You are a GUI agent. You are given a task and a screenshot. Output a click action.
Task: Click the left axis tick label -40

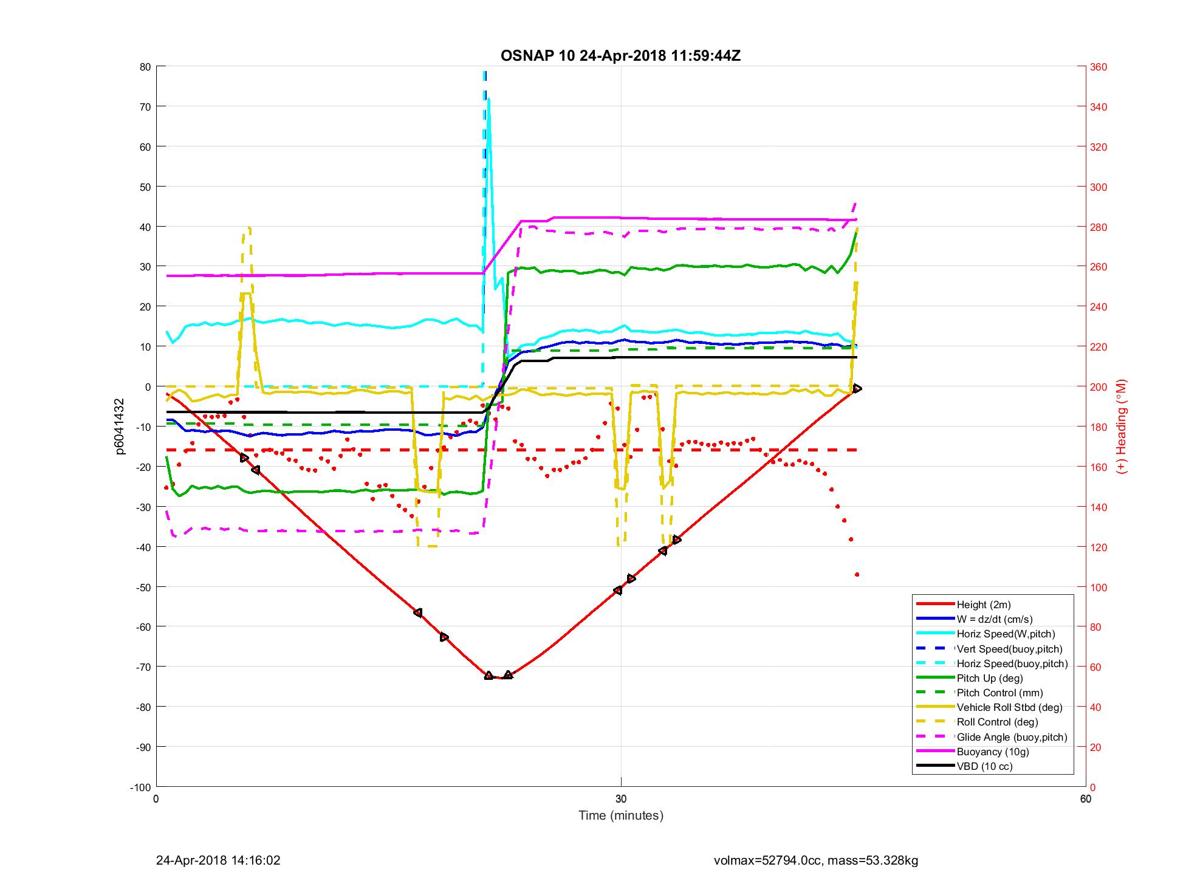click(x=143, y=547)
